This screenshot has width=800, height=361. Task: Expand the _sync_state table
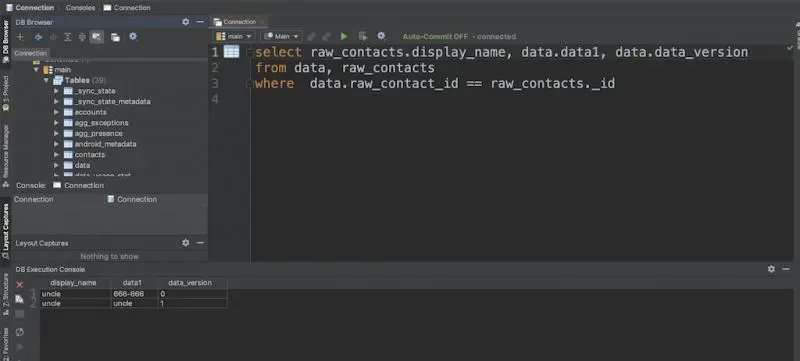[x=56, y=91]
